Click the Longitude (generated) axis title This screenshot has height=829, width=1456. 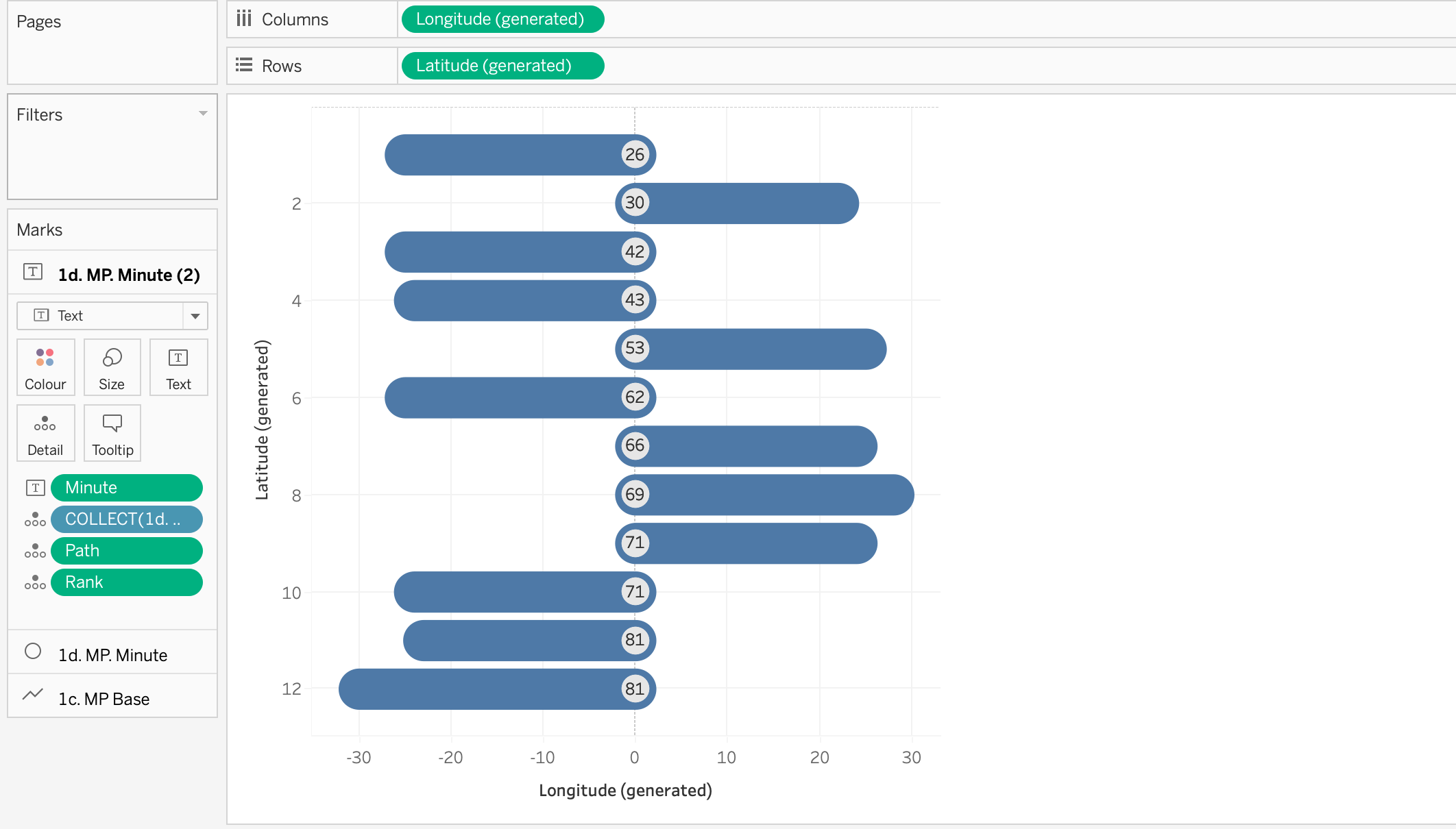[x=625, y=791]
